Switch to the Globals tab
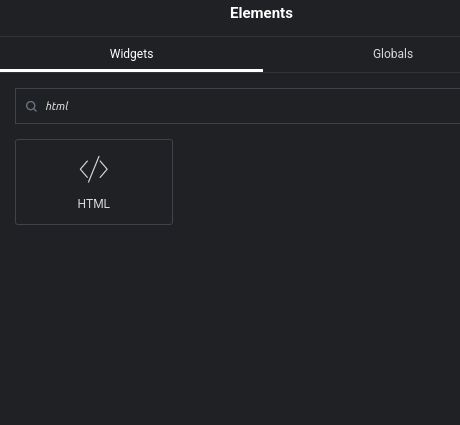This screenshot has height=425, width=460. (x=393, y=54)
